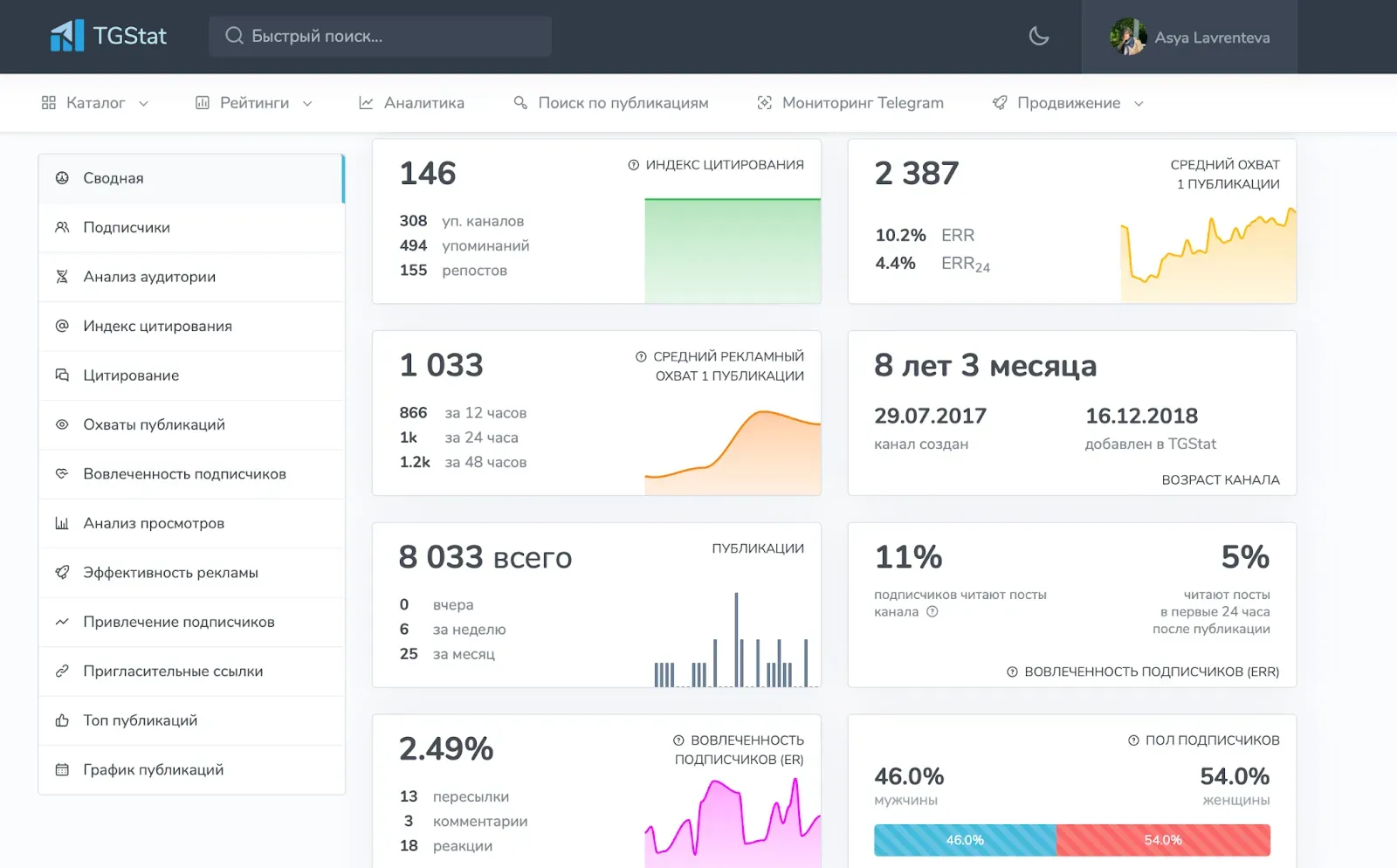Screen dimensions: 1397x868
Task: Click the help icon beside Индекс цитирования
Action: click(x=634, y=165)
